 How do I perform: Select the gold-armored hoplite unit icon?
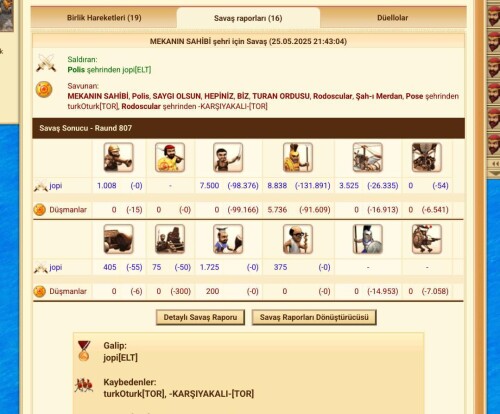[x=298, y=157]
